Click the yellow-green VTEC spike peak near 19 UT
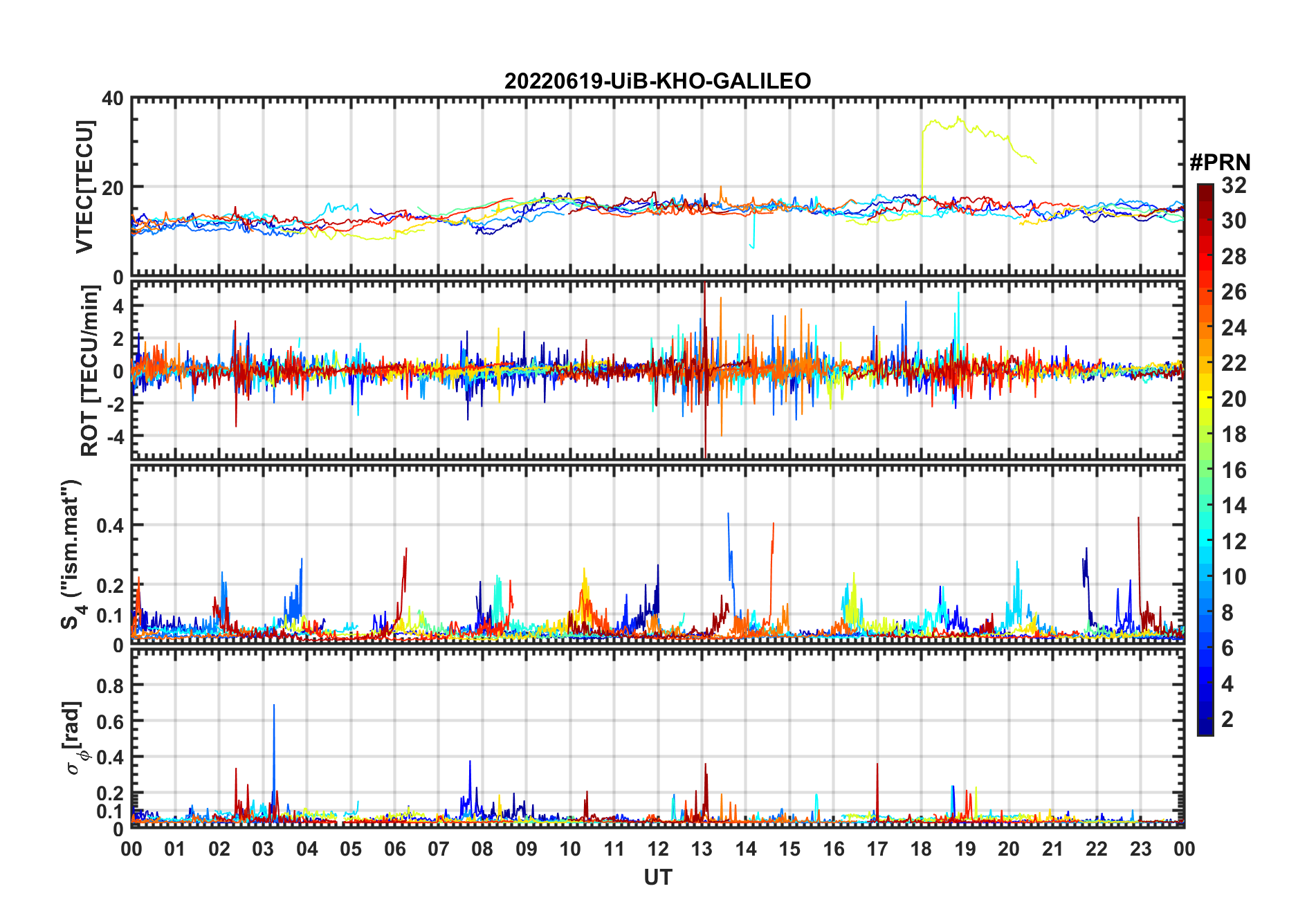 (x=958, y=118)
